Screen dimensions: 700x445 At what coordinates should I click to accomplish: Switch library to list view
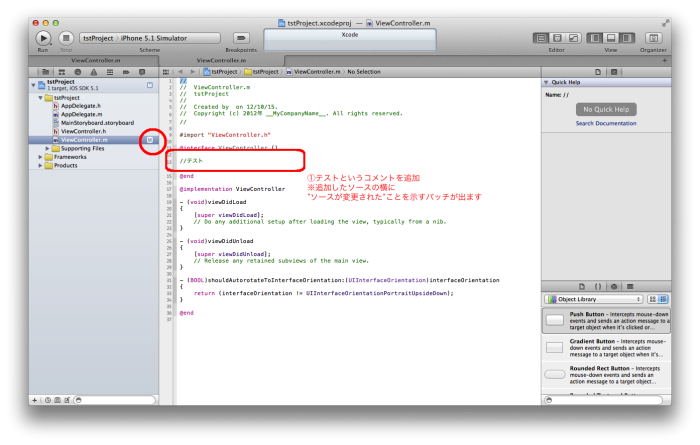tap(663, 299)
